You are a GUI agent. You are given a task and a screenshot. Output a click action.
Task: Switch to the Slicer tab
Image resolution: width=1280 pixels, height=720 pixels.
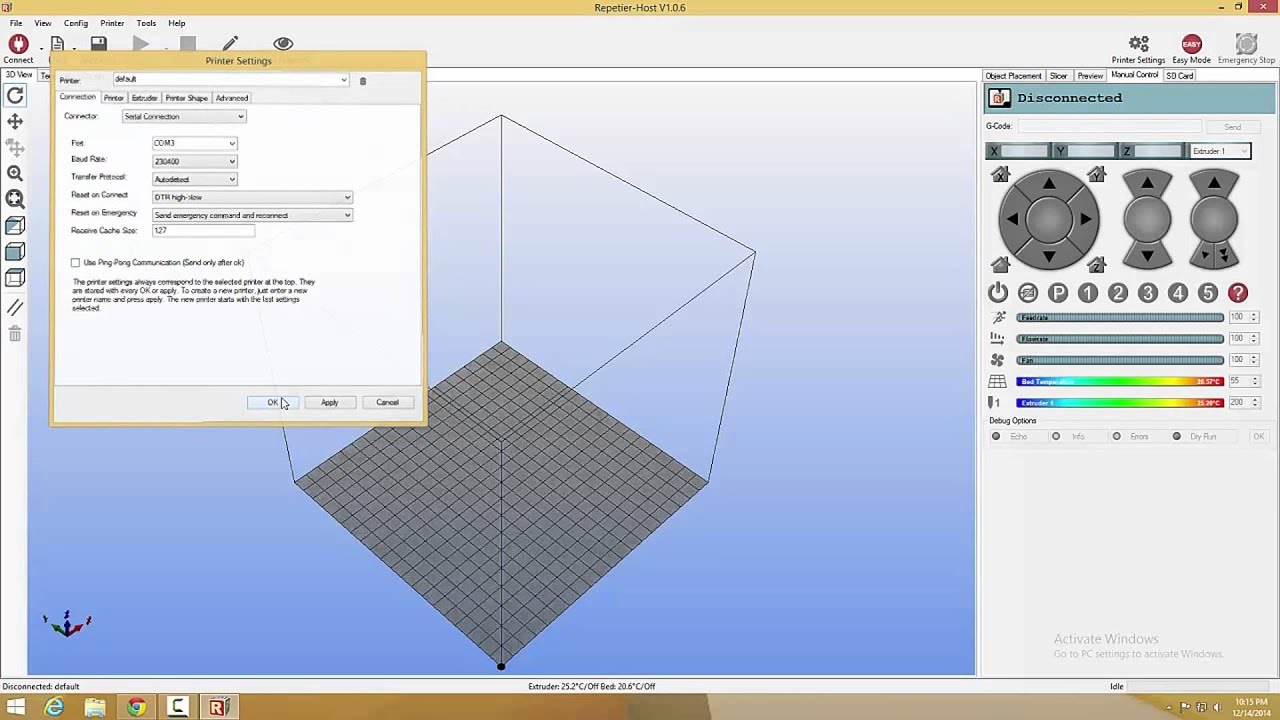(x=1058, y=76)
